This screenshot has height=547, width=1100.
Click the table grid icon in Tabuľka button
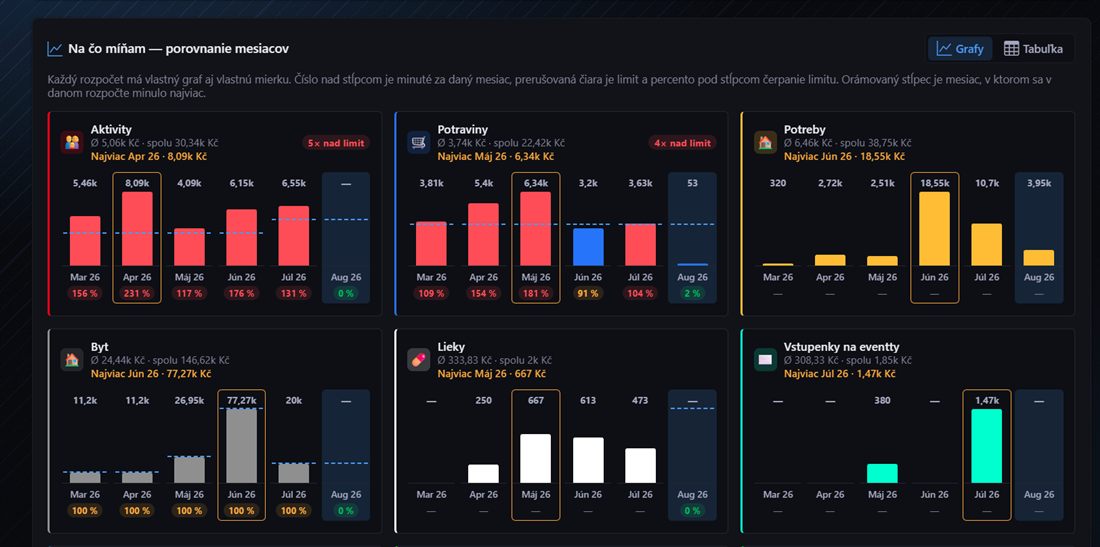point(1011,49)
